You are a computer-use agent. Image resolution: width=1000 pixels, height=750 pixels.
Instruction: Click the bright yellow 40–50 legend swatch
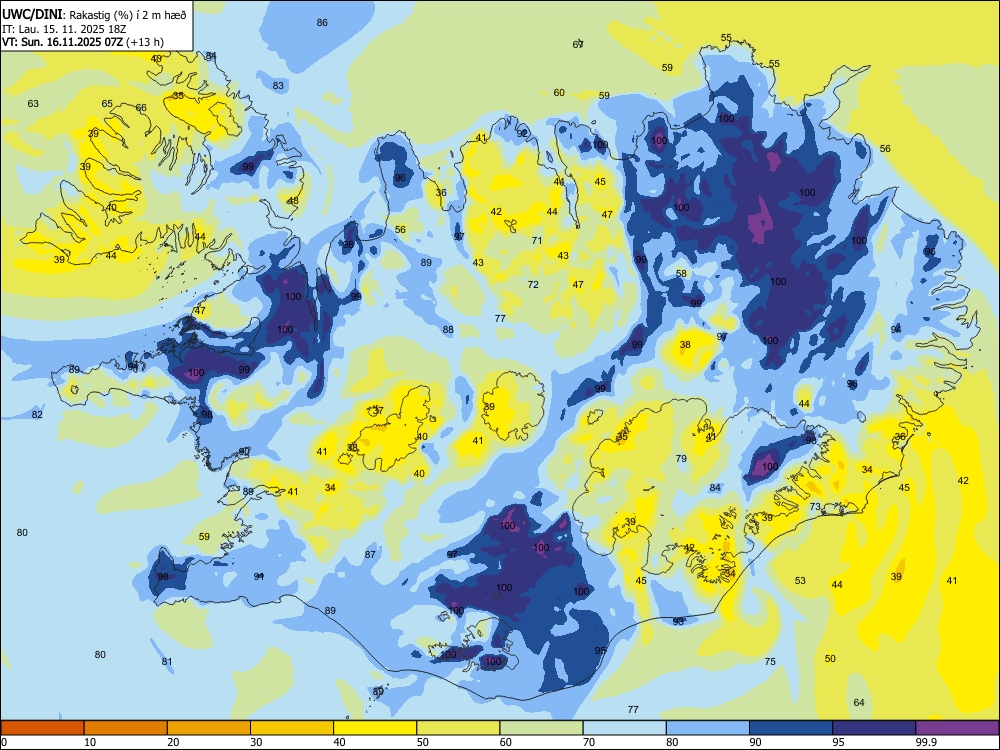pos(375,728)
